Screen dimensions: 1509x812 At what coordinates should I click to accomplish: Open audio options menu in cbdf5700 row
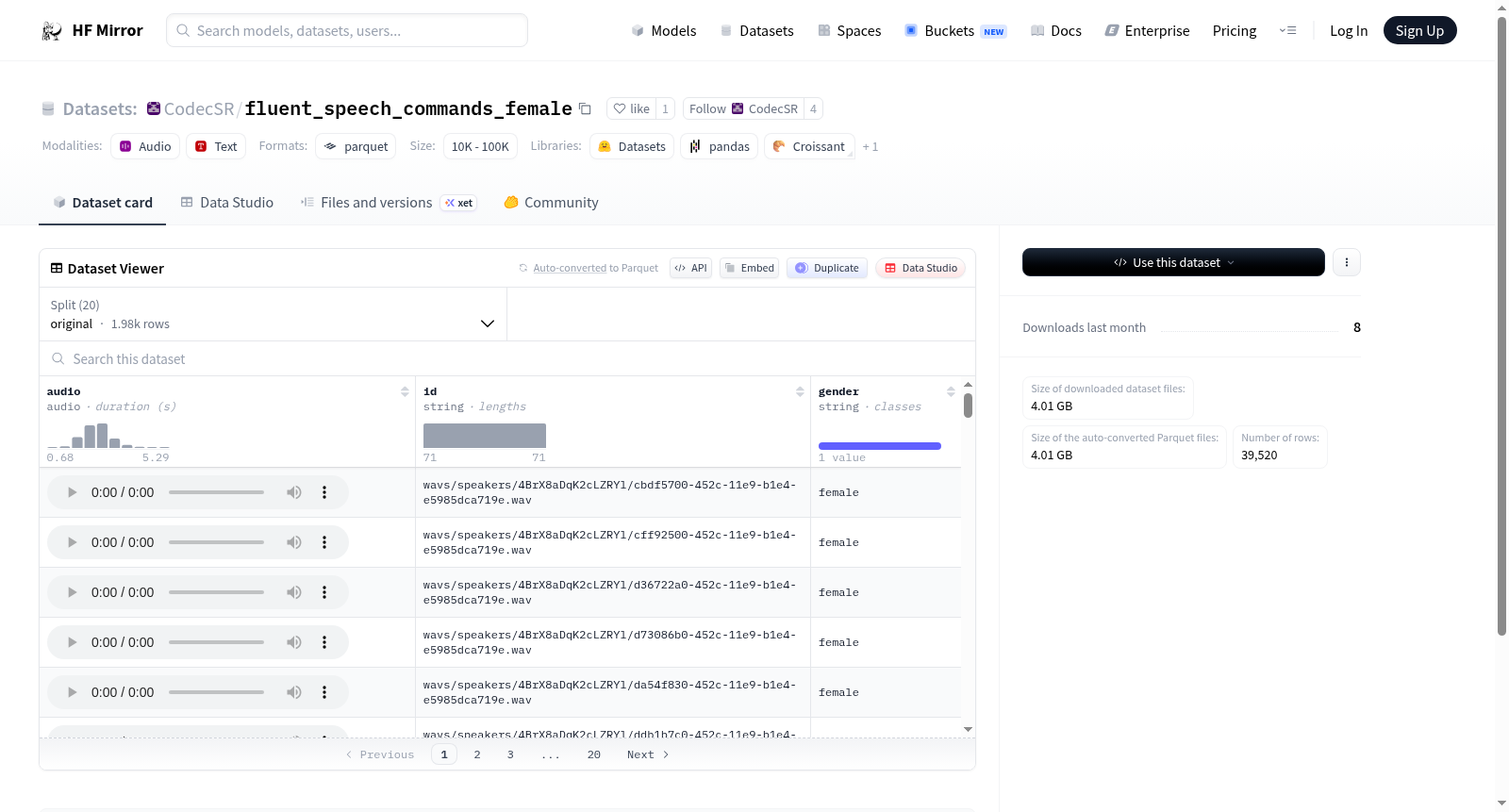click(324, 492)
